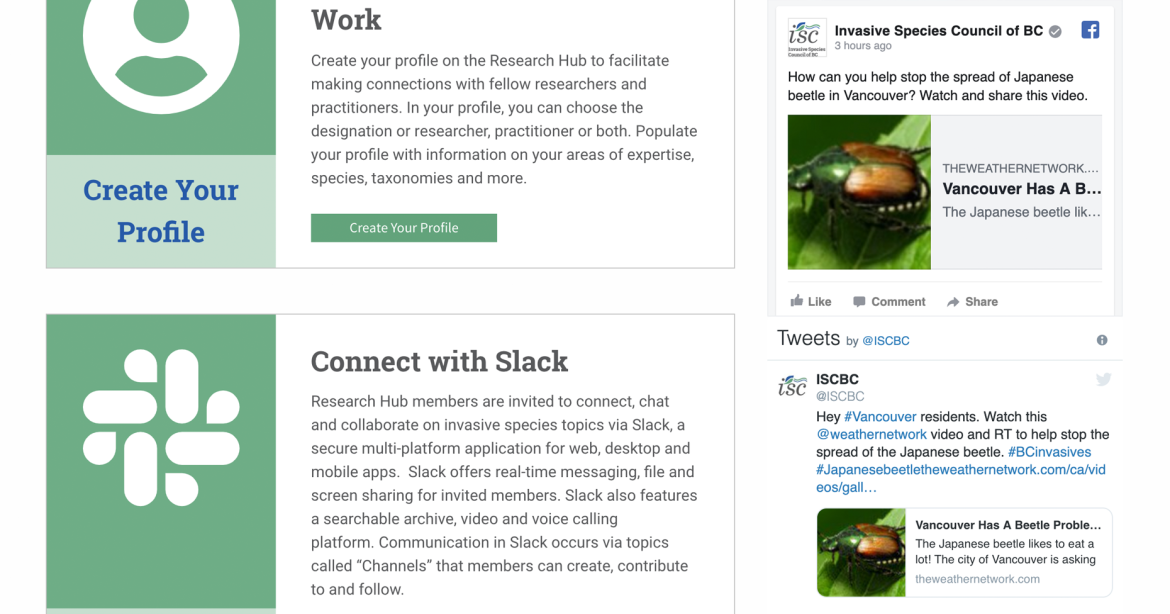Screen dimensions: 1170x614
Task: Click the profile avatar icon
Action: click(161, 40)
